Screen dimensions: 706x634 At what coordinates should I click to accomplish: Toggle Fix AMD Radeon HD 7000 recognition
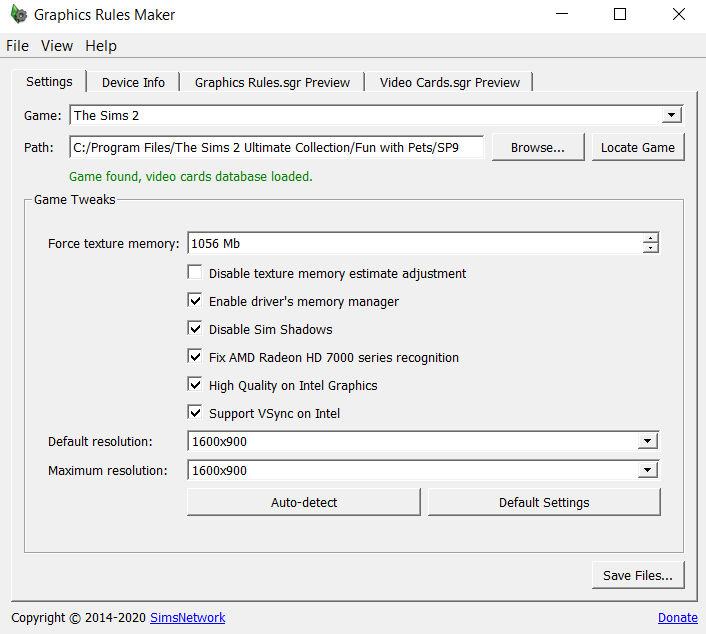coord(195,357)
